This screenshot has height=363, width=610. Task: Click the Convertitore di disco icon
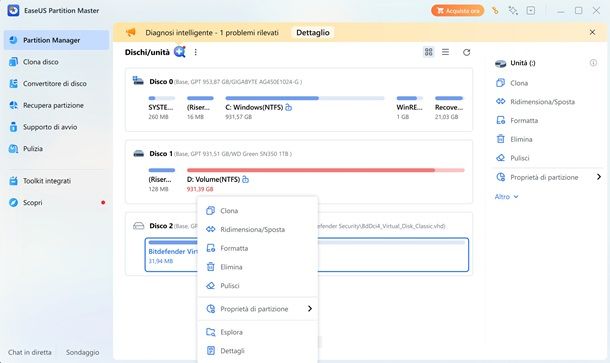pyautogui.click(x=13, y=84)
